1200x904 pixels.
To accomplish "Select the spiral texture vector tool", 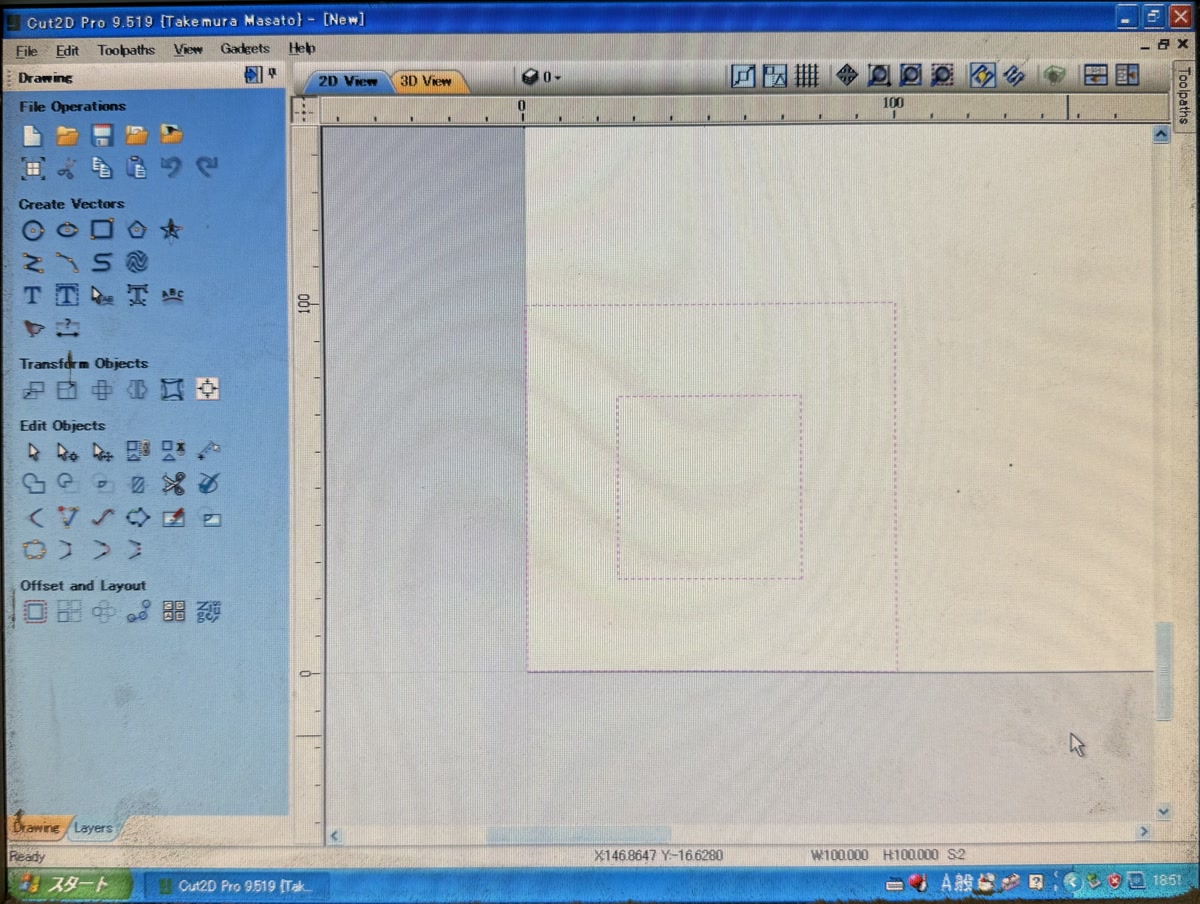I will [x=137, y=263].
